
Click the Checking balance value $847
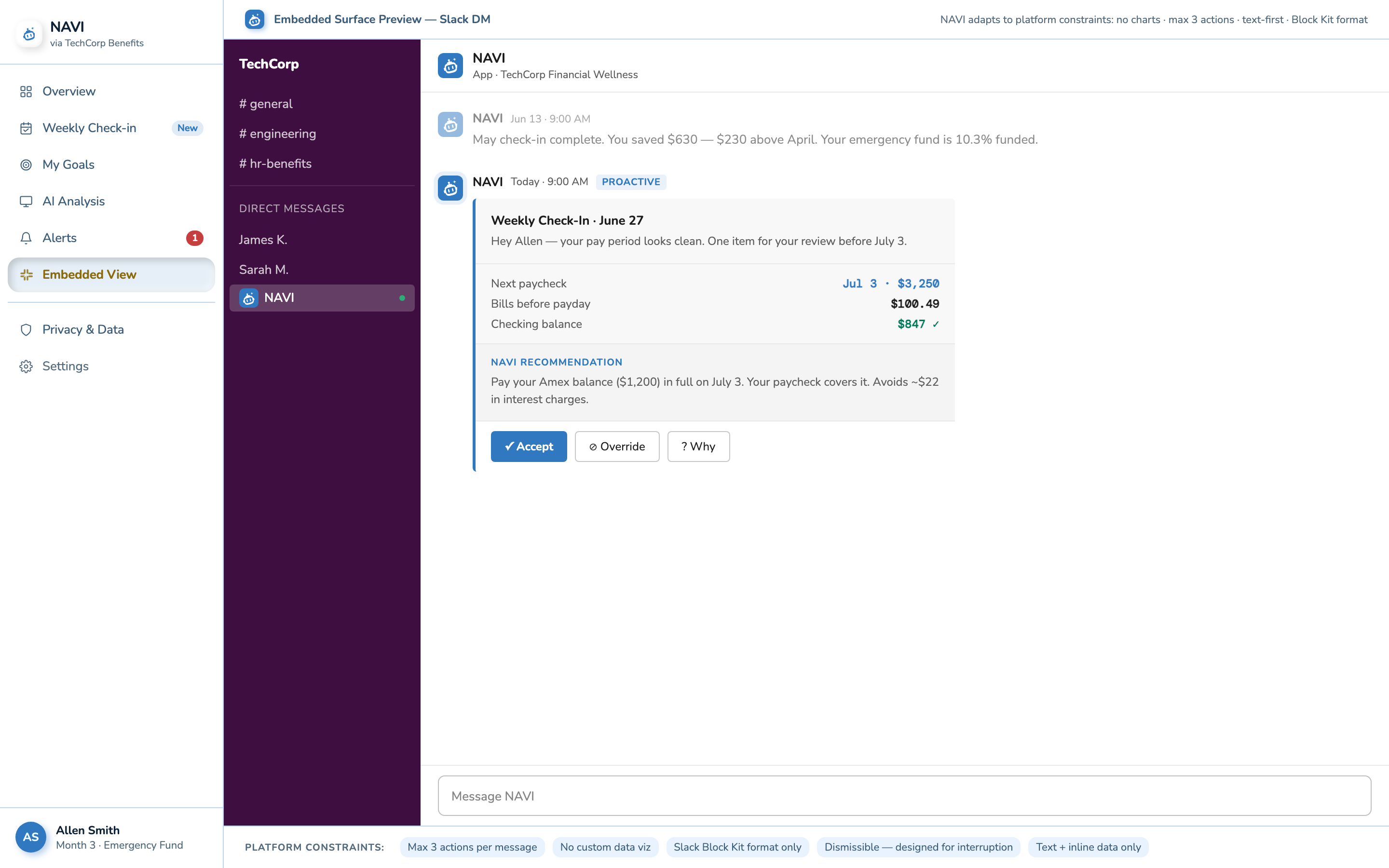point(911,325)
